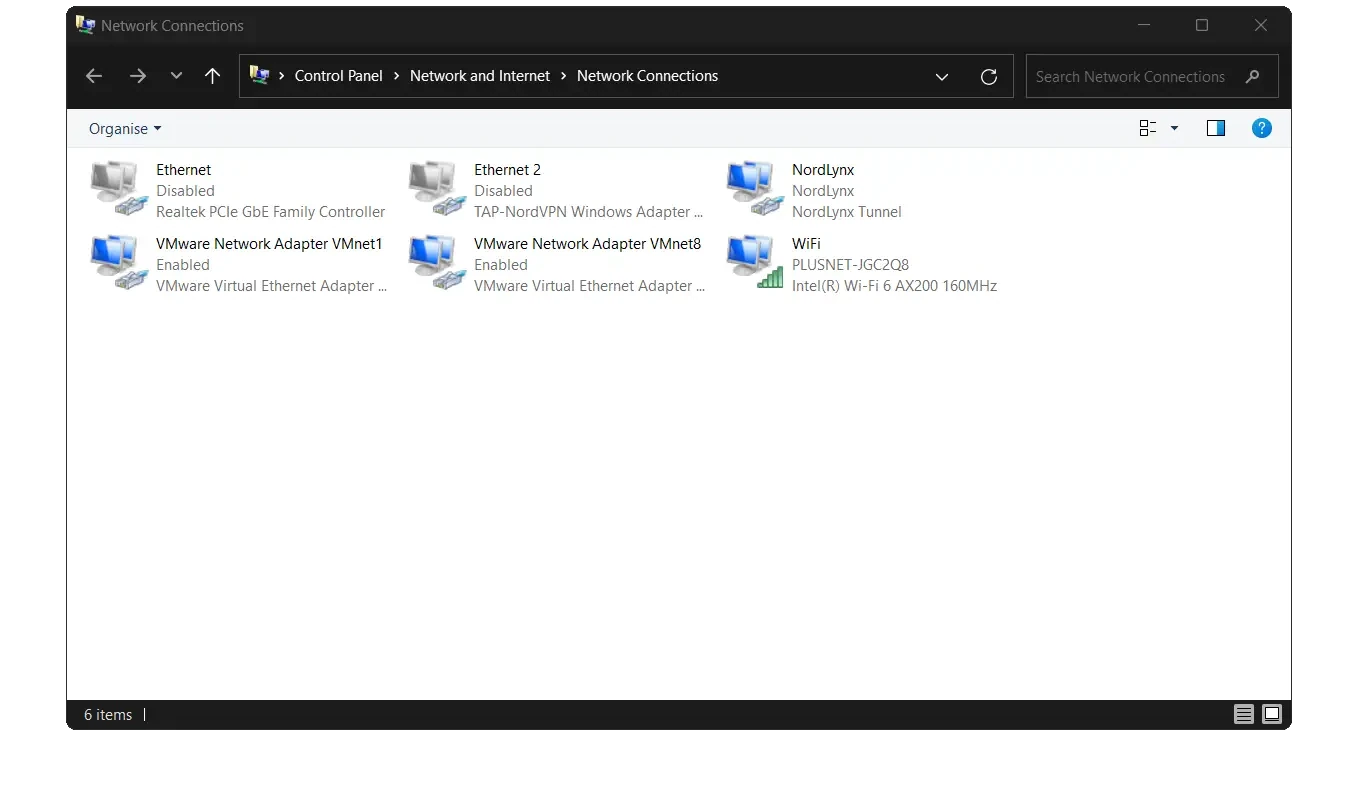Select the Ethernet adapter icon
Viewport: 1348px width, 802px height.
click(119, 189)
